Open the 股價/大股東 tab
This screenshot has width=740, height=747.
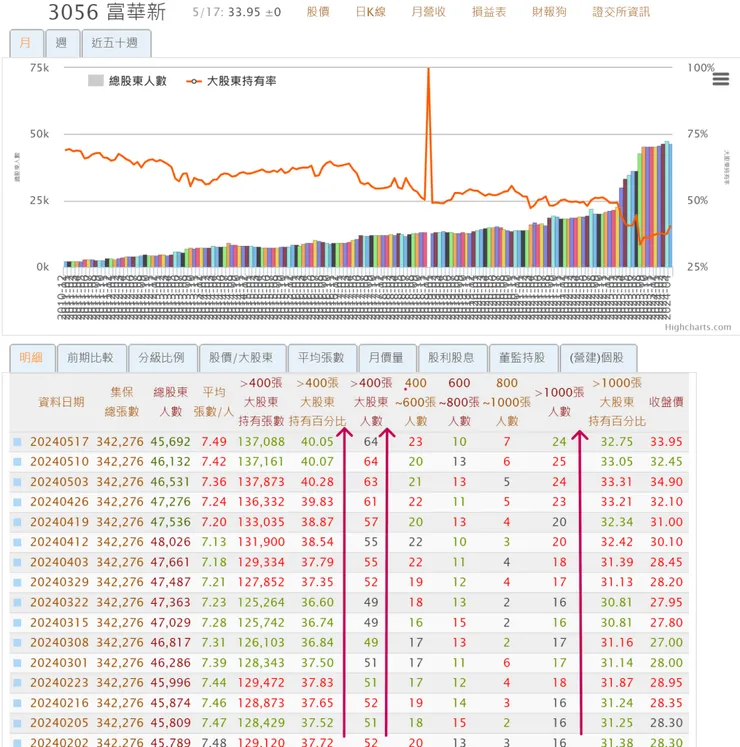242,358
